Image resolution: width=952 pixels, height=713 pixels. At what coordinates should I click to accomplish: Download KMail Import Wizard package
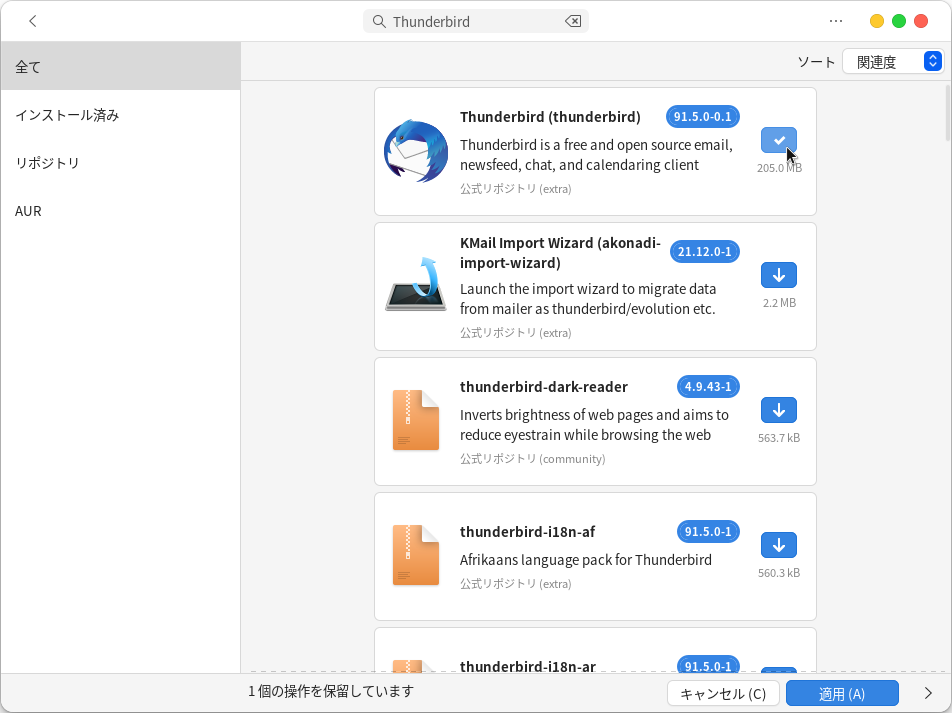(x=778, y=275)
